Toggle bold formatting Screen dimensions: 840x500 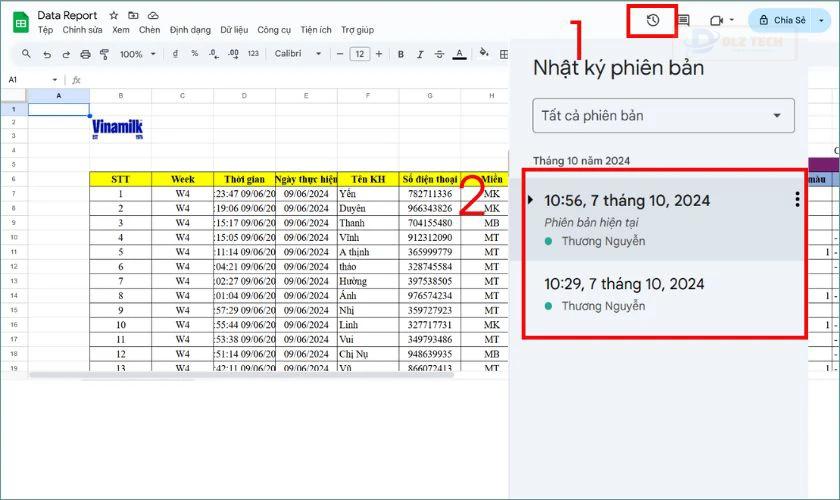[x=401, y=54]
